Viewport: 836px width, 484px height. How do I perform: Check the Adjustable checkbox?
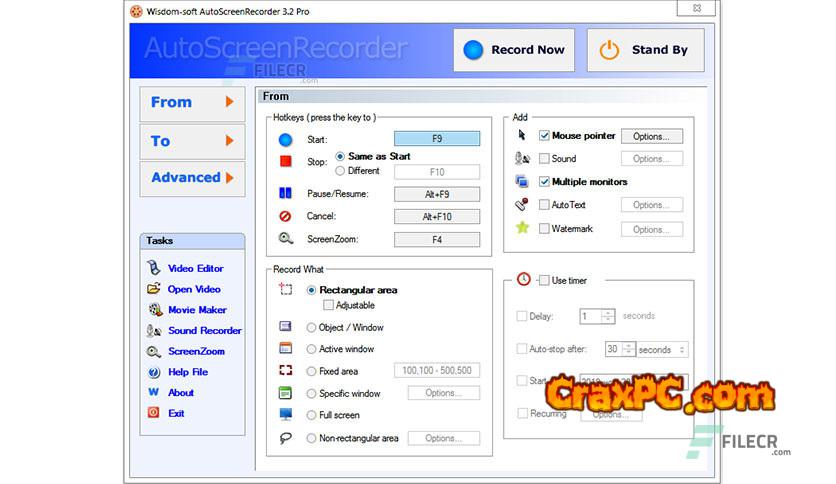pyautogui.click(x=328, y=305)
